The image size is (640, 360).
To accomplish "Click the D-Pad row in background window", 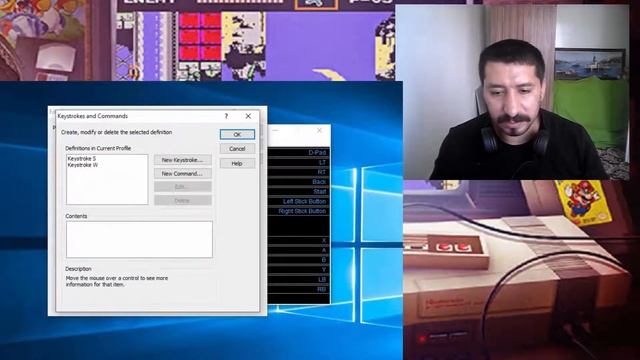I will coord(299,153).
